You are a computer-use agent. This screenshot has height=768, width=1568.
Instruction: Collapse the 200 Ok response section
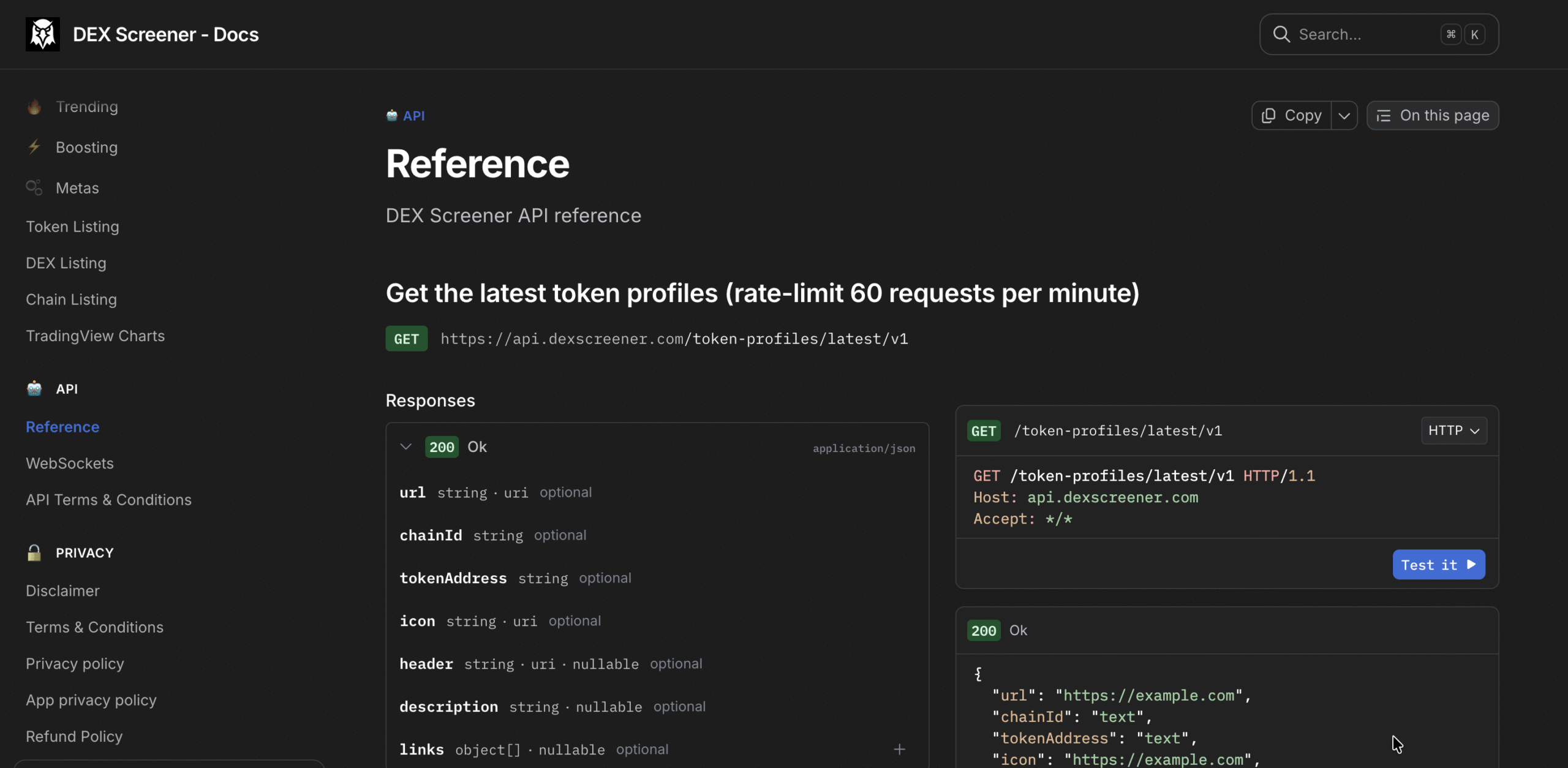coord(405,446)
